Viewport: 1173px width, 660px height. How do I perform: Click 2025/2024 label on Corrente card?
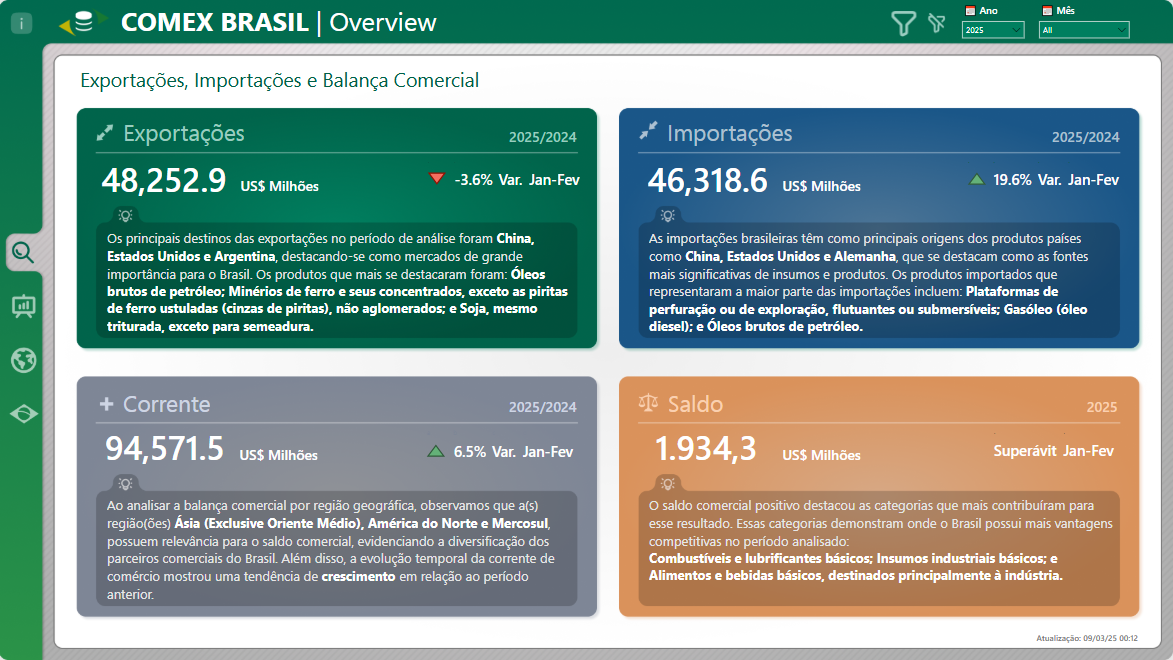tap(542, 407)
